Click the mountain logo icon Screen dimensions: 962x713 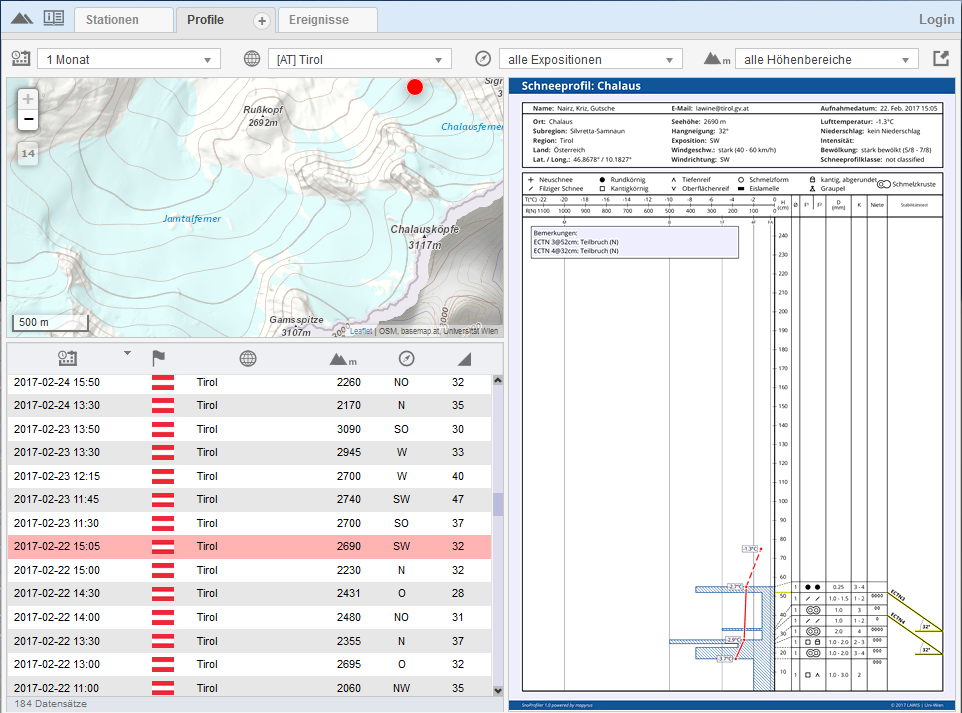click(x=22, y=18)
